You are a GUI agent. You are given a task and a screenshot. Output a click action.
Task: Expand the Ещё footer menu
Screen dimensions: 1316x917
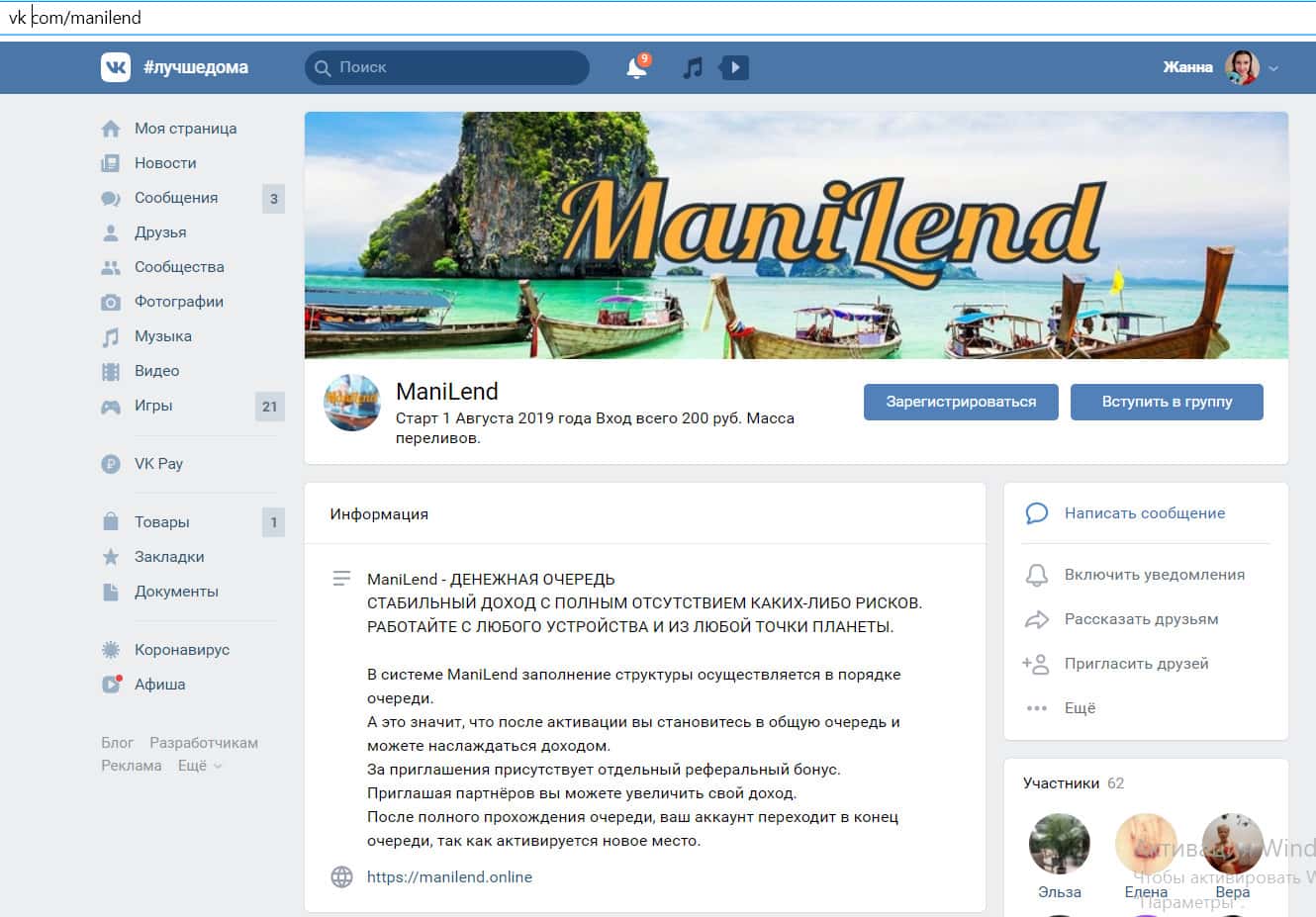click(200, 766)
